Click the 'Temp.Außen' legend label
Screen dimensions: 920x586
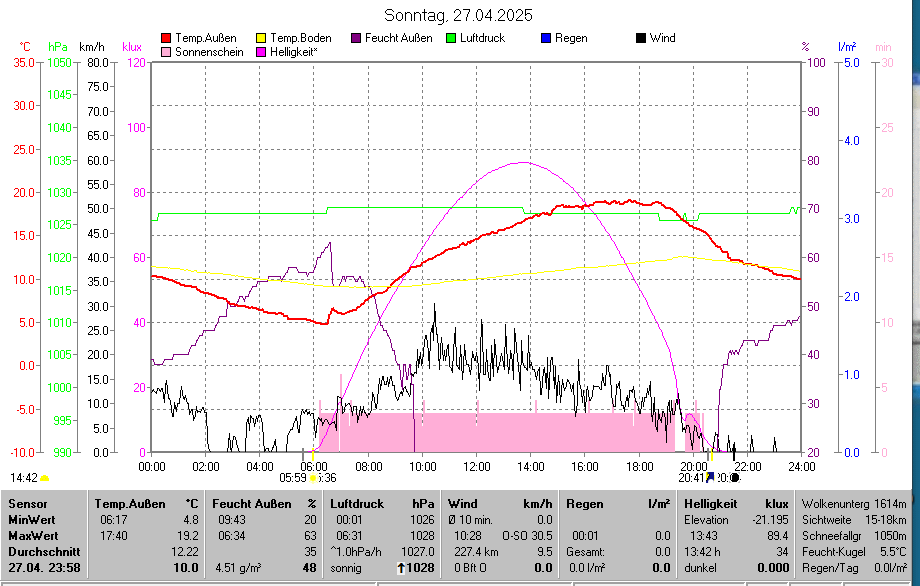coord(206,38)
